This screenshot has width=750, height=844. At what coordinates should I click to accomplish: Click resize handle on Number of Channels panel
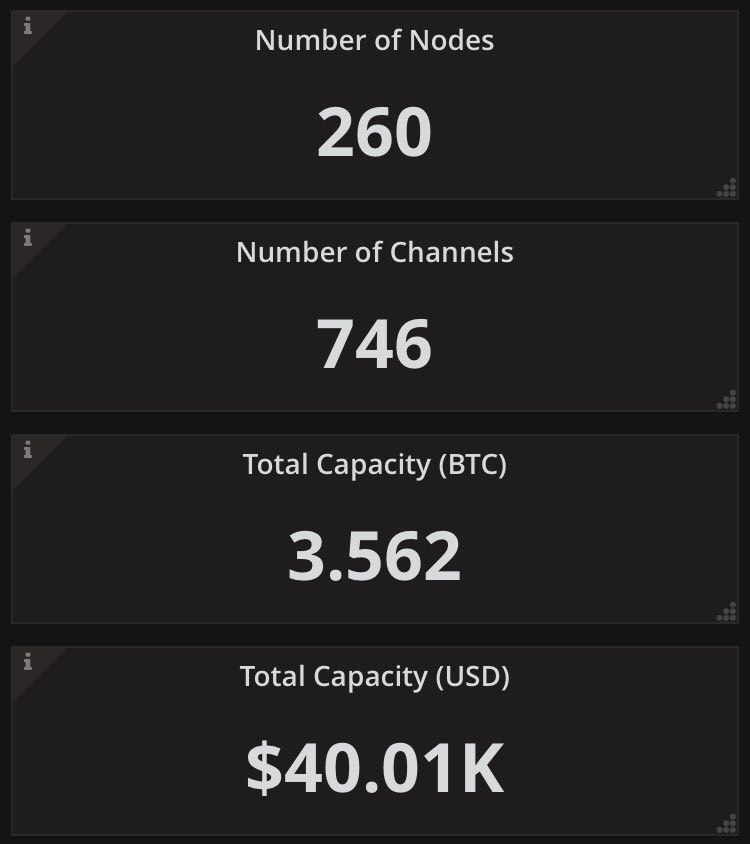point(727,400)
